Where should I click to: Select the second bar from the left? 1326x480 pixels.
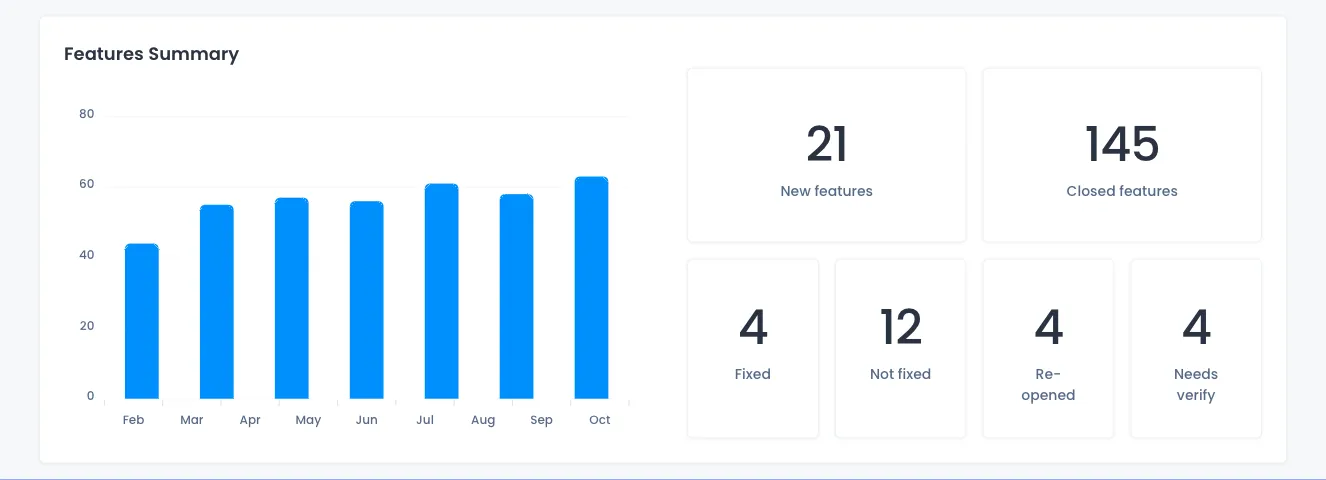[x=216, y=302]
